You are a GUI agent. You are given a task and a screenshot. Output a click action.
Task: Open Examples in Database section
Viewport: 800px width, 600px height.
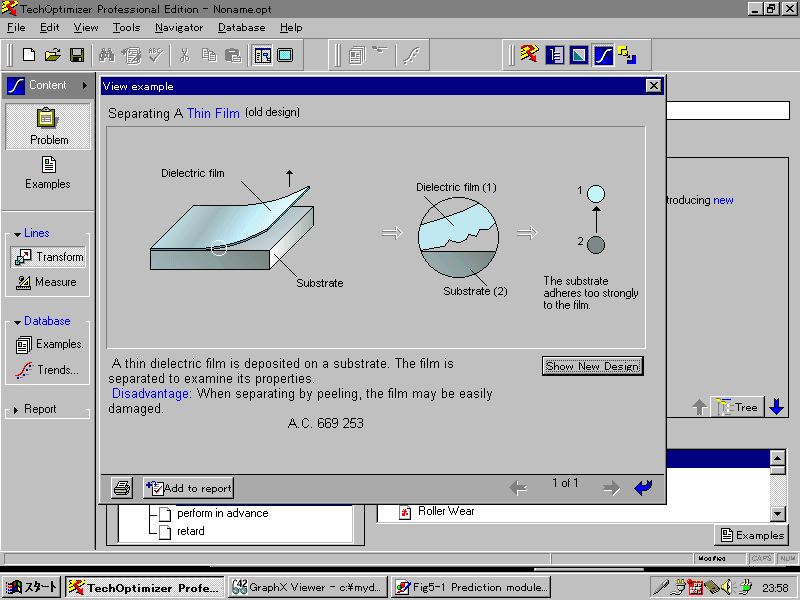pos(49,344)
